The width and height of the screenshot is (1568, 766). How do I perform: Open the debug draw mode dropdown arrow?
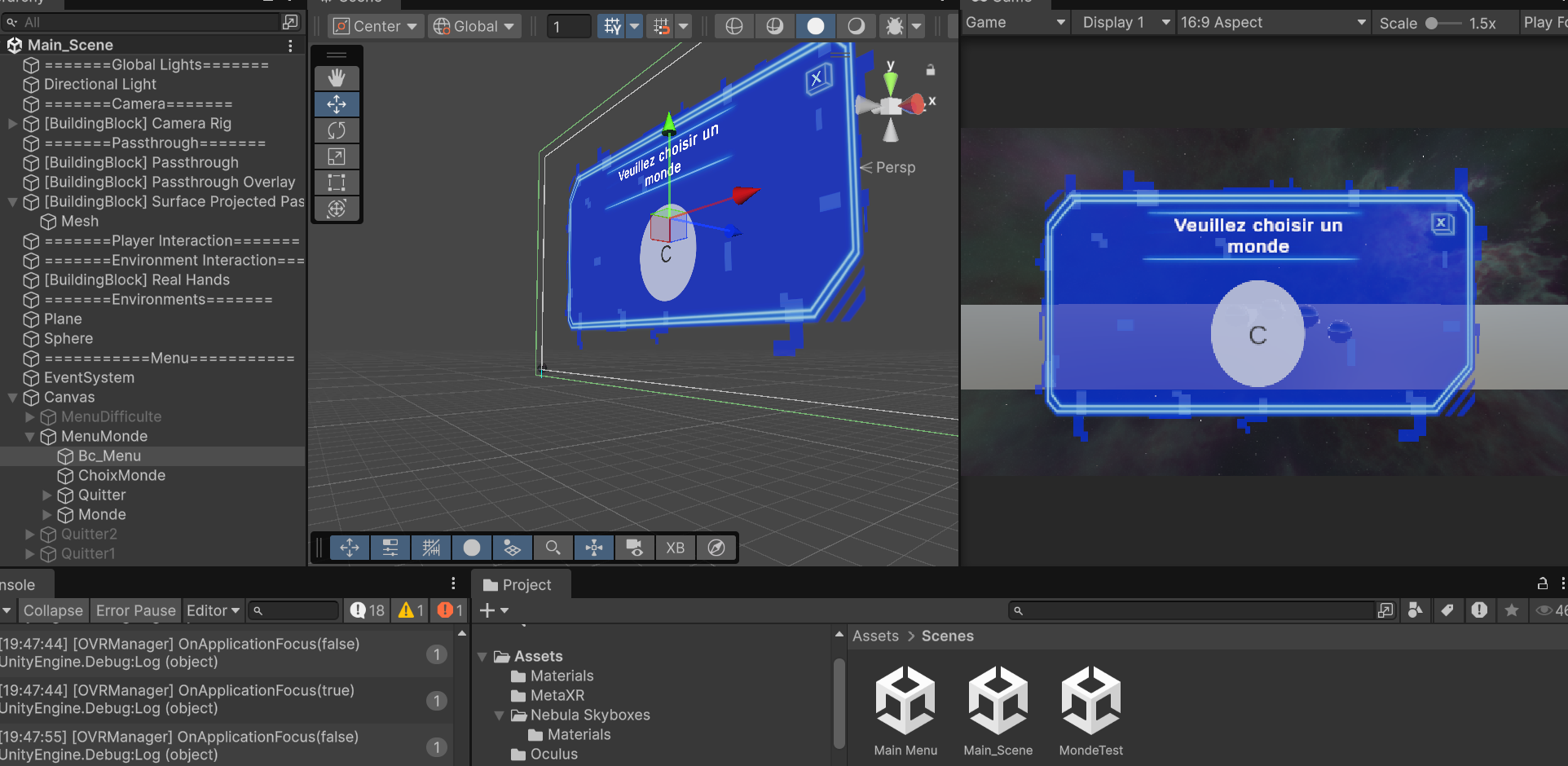[x=917, y=26]
